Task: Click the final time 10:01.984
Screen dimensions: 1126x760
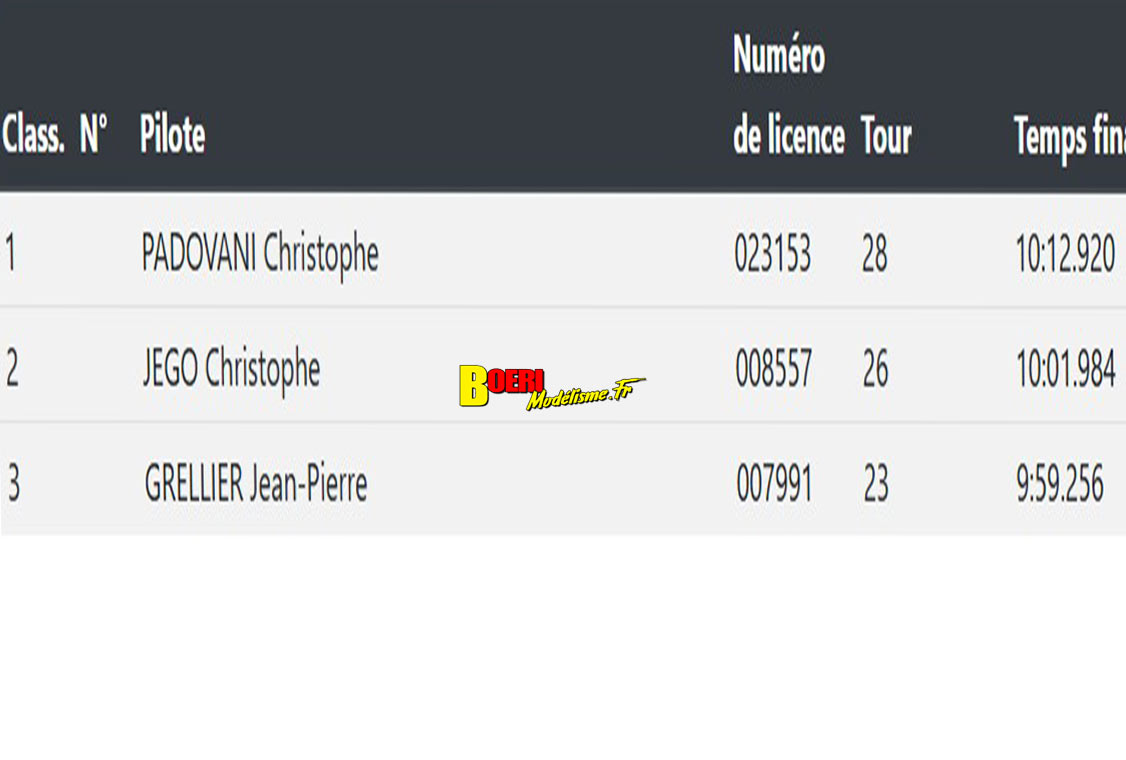Action: click(x=1065, y=370)
